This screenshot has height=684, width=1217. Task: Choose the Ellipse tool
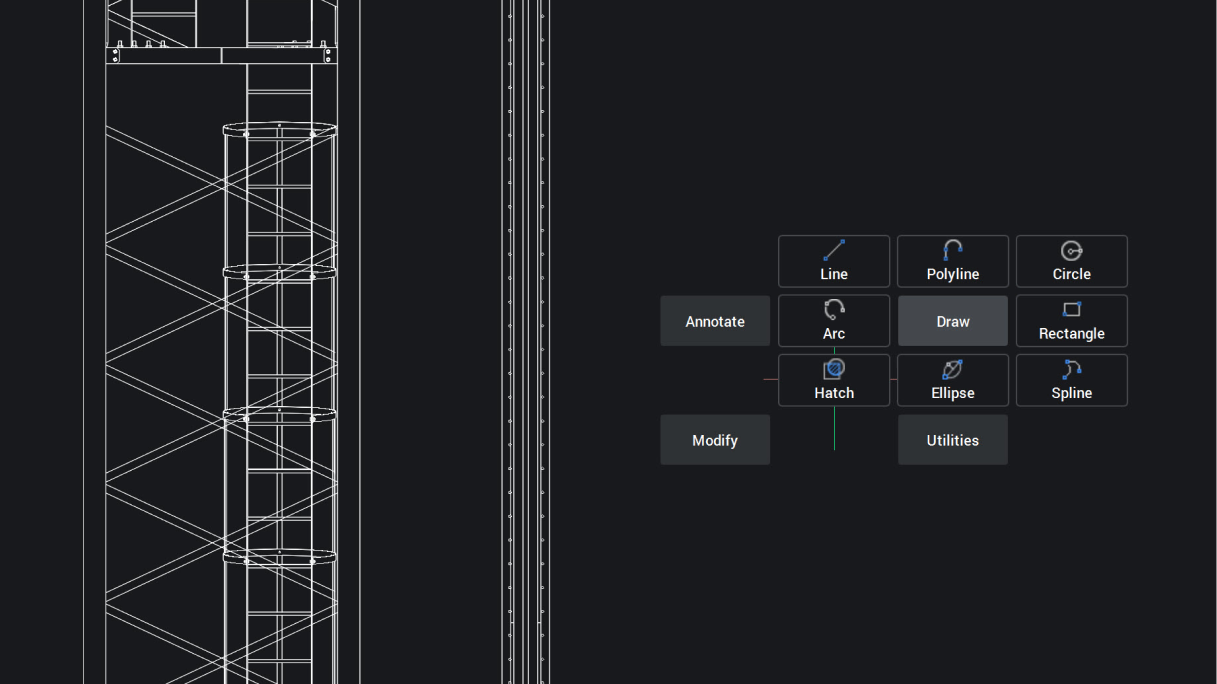(x=953, y=380)
